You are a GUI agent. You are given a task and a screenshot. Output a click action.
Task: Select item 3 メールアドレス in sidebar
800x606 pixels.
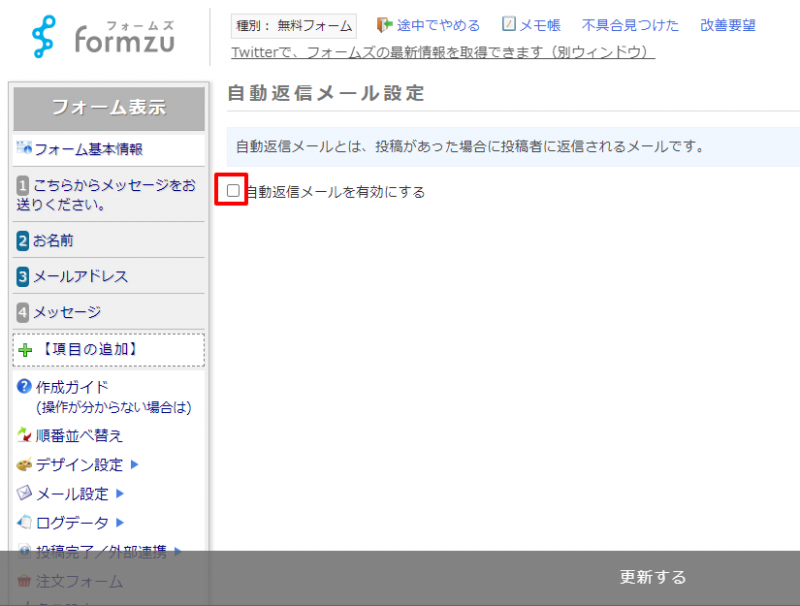[80, 277]
